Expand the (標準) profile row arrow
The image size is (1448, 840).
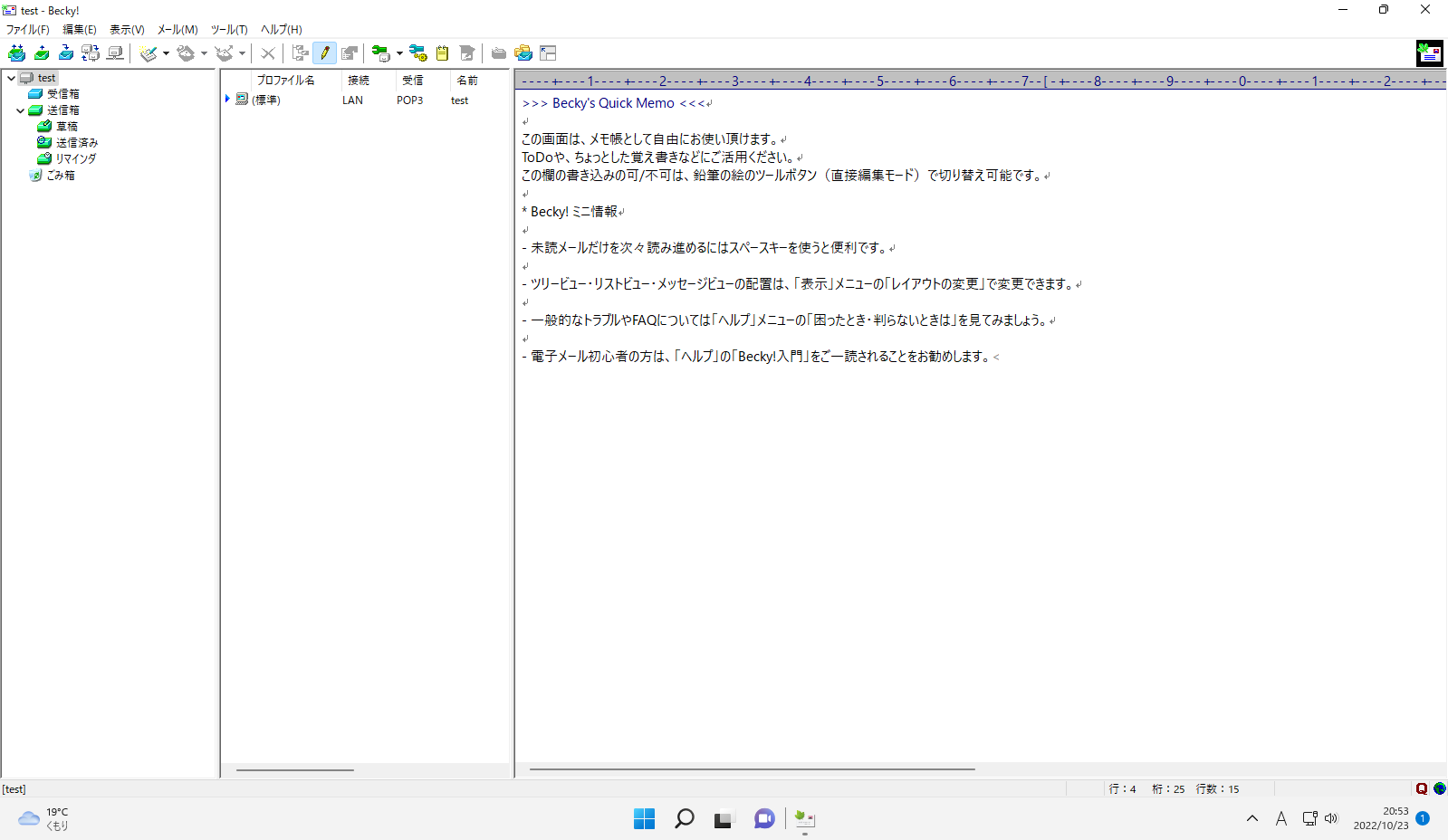(x=227, y=99)
